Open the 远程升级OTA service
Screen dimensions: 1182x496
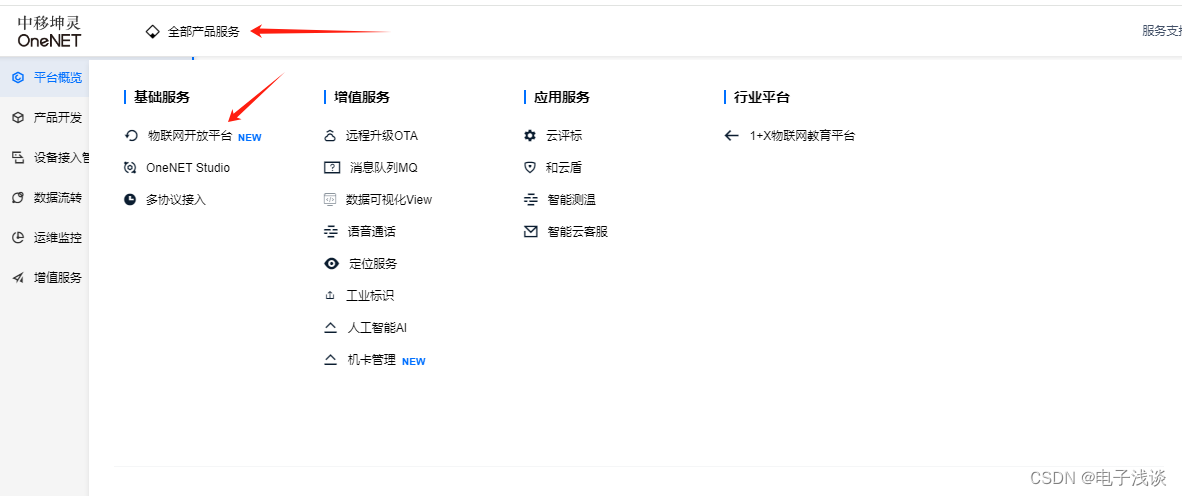(x=381, y=136)
